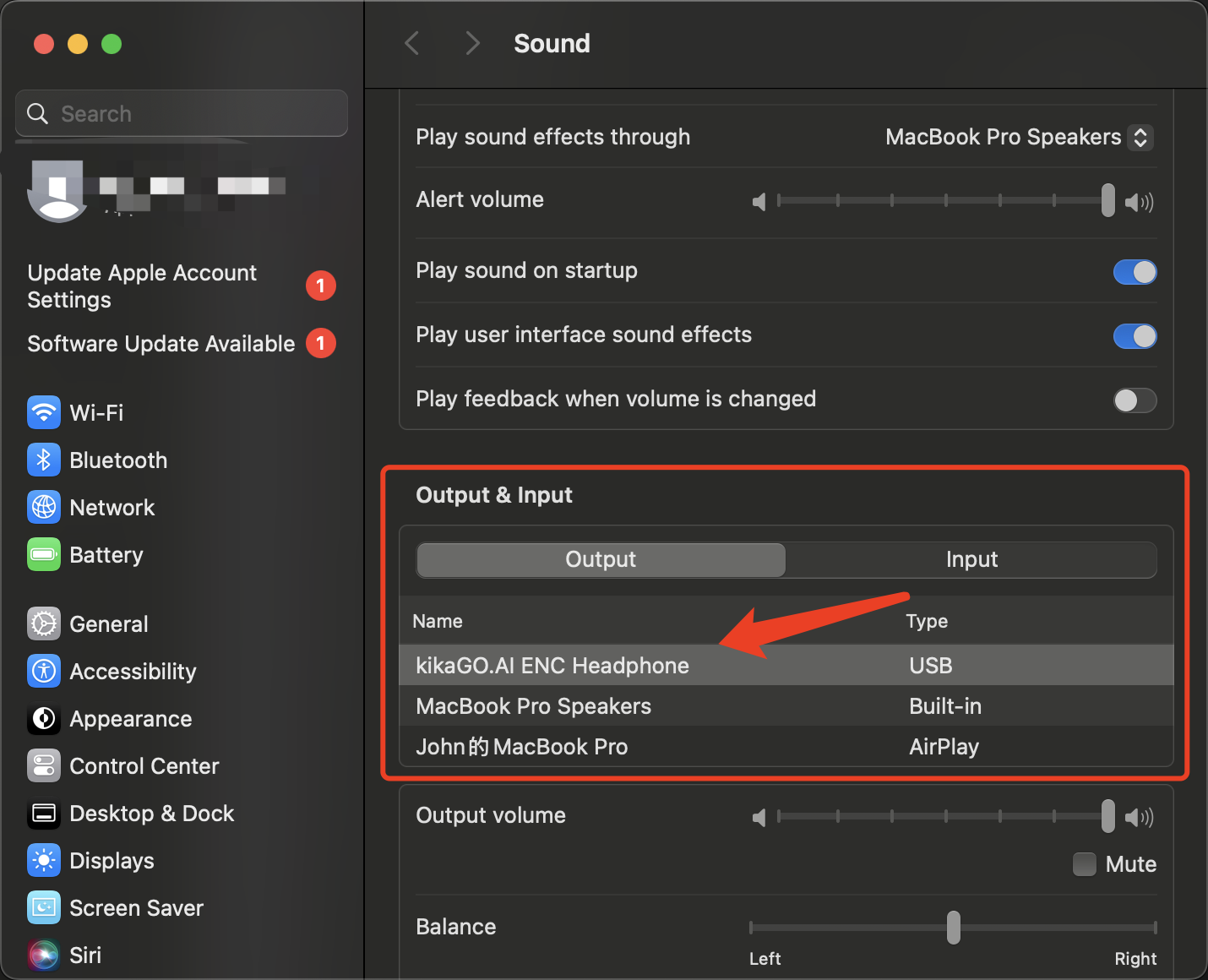The width and height of the screenshot is (1208, 980).
Task: Open Bluetooth settings icon
Action: pyautogui.click(x=44, y=460)
